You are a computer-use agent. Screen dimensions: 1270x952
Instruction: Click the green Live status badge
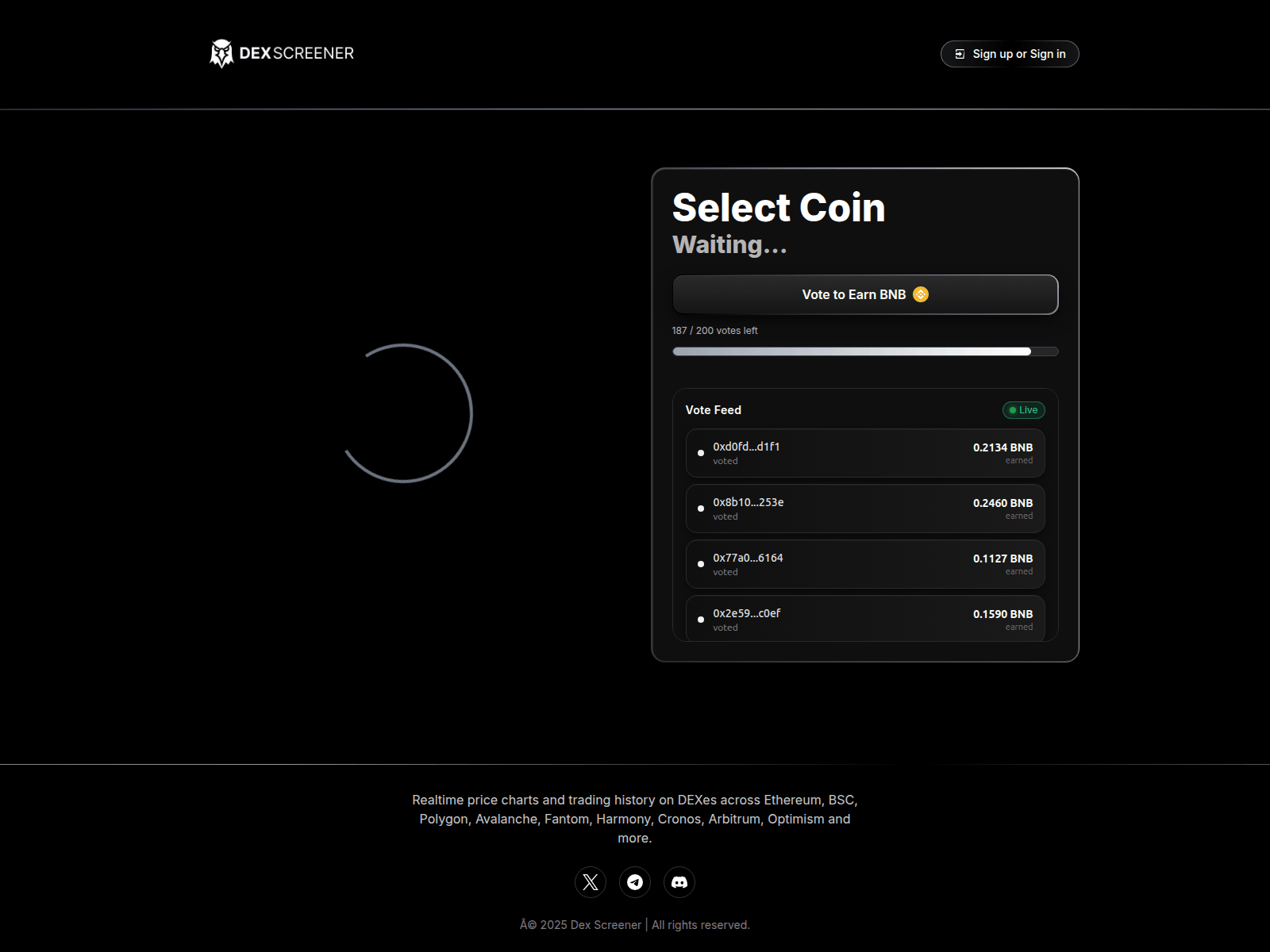1024,410
